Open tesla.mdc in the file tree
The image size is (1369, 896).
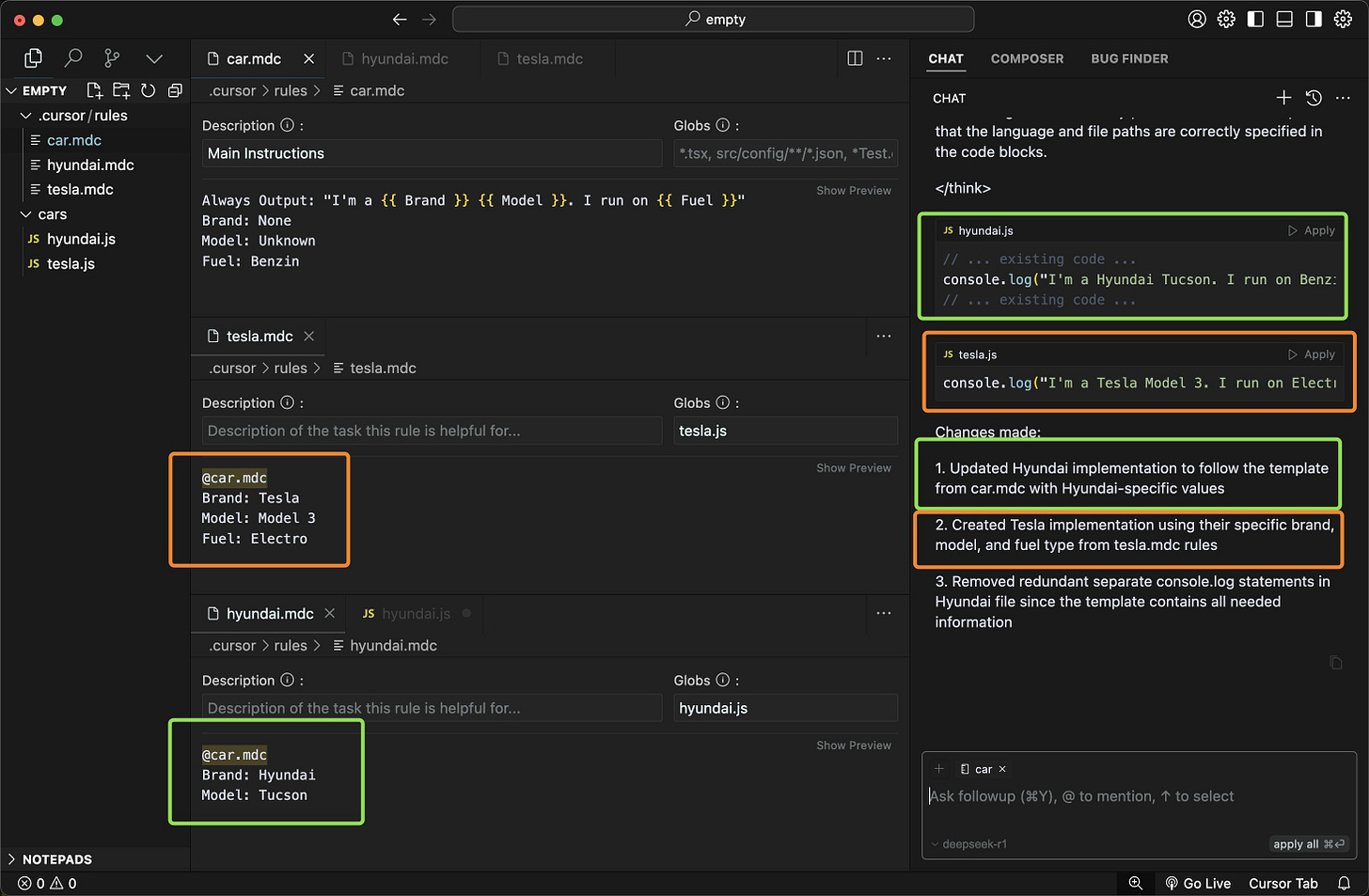80,189
